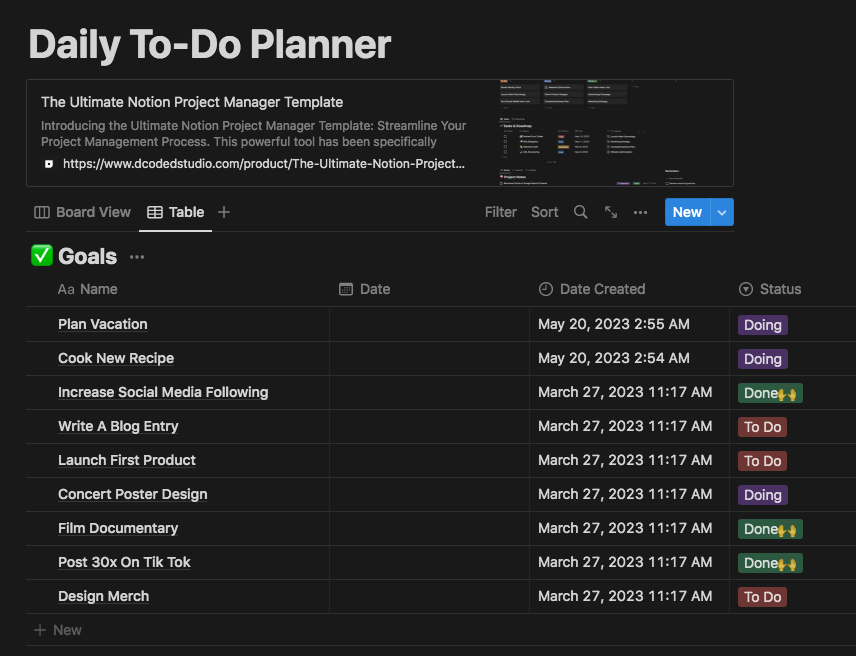Add a new row at table bottom
Screen dimensions: 856x656
tap(58, 630)
